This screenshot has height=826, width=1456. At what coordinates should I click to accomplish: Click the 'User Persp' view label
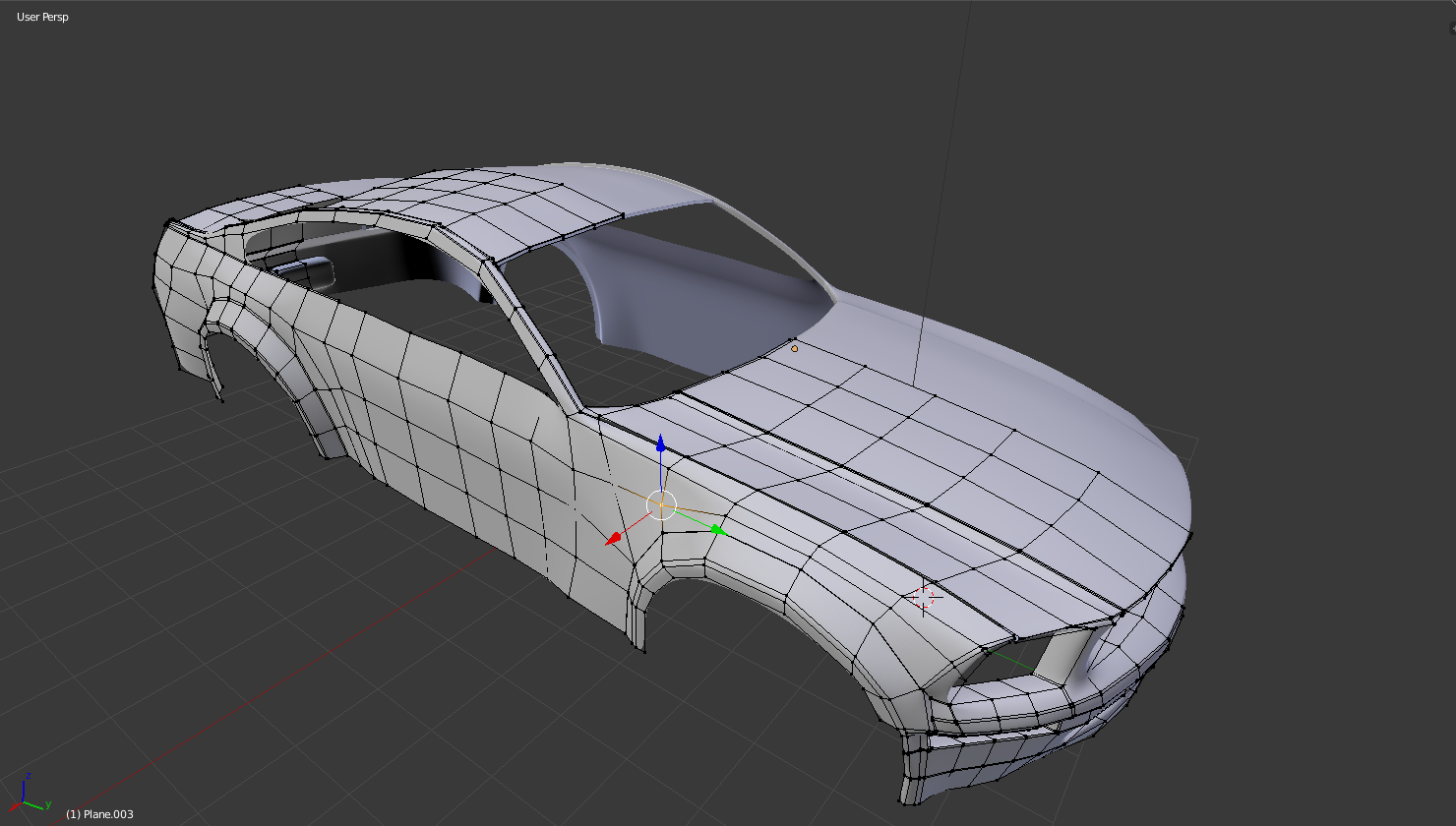42,17
